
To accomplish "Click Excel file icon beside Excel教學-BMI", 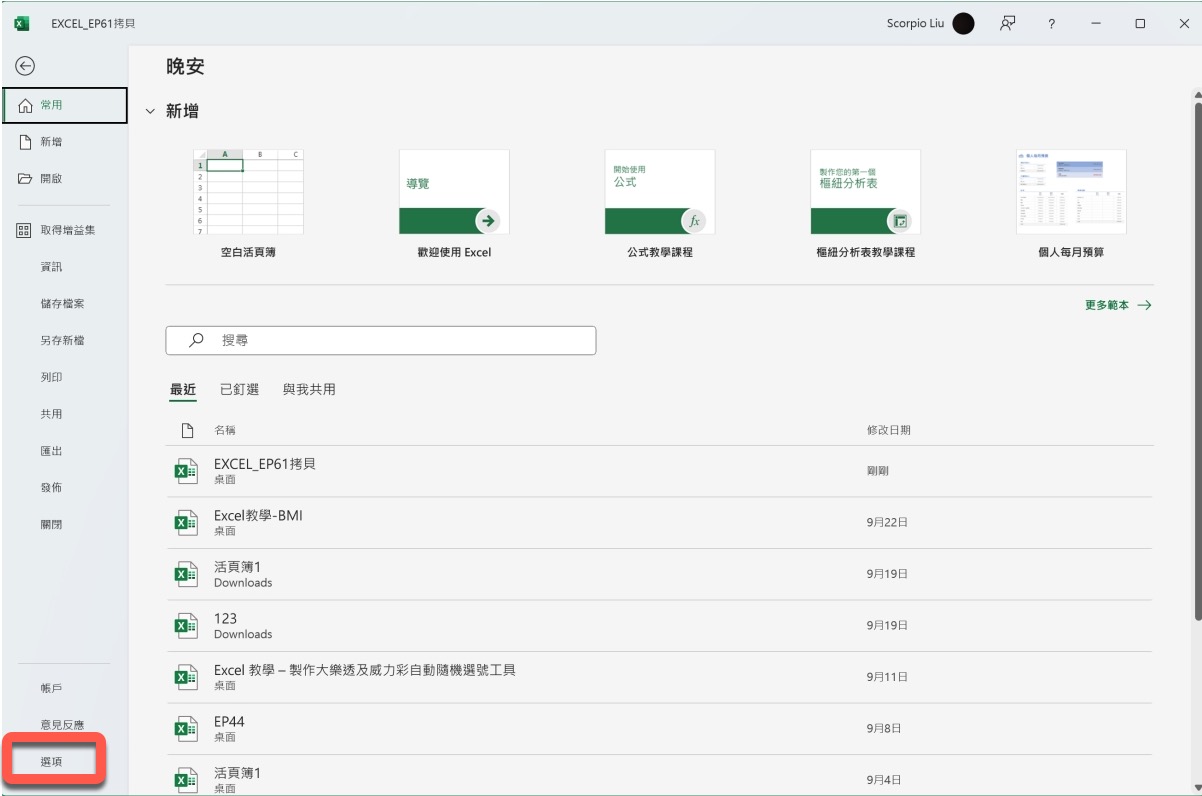I will click(x=186, y=522).
